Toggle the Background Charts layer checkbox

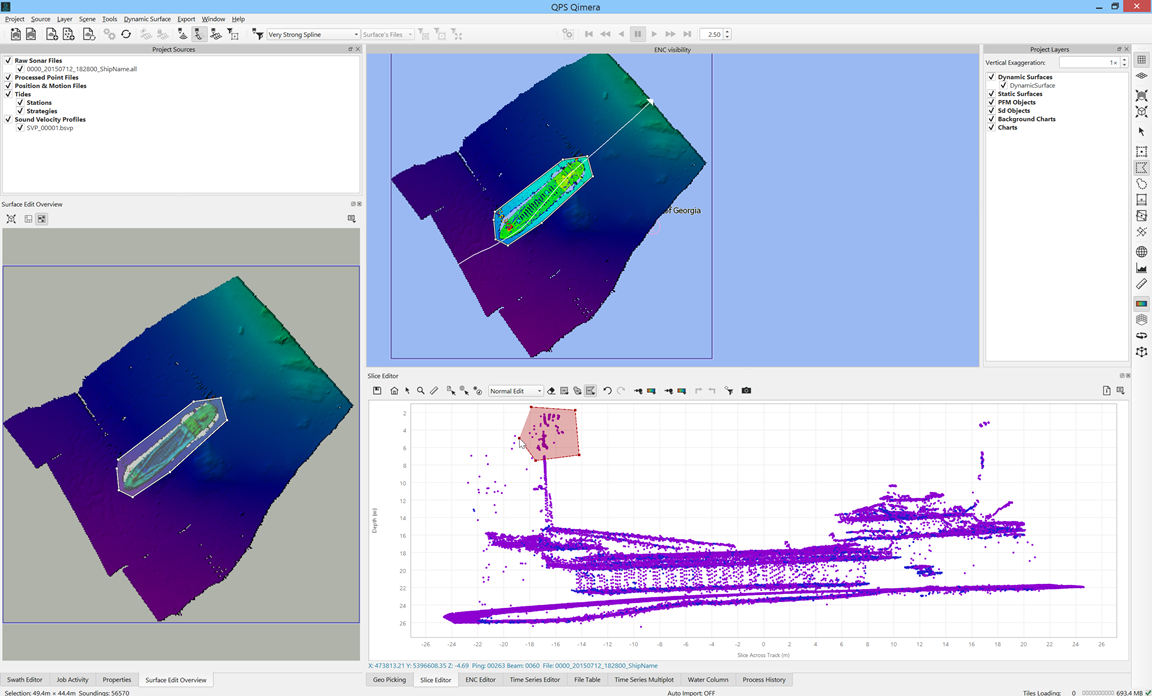click(991, 119)
